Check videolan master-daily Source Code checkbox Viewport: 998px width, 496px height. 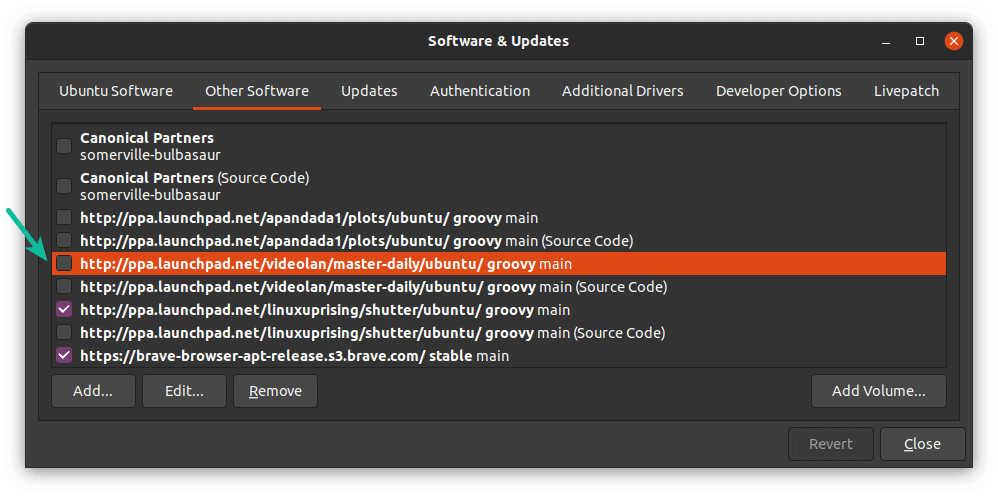click(x=64, y=287)
